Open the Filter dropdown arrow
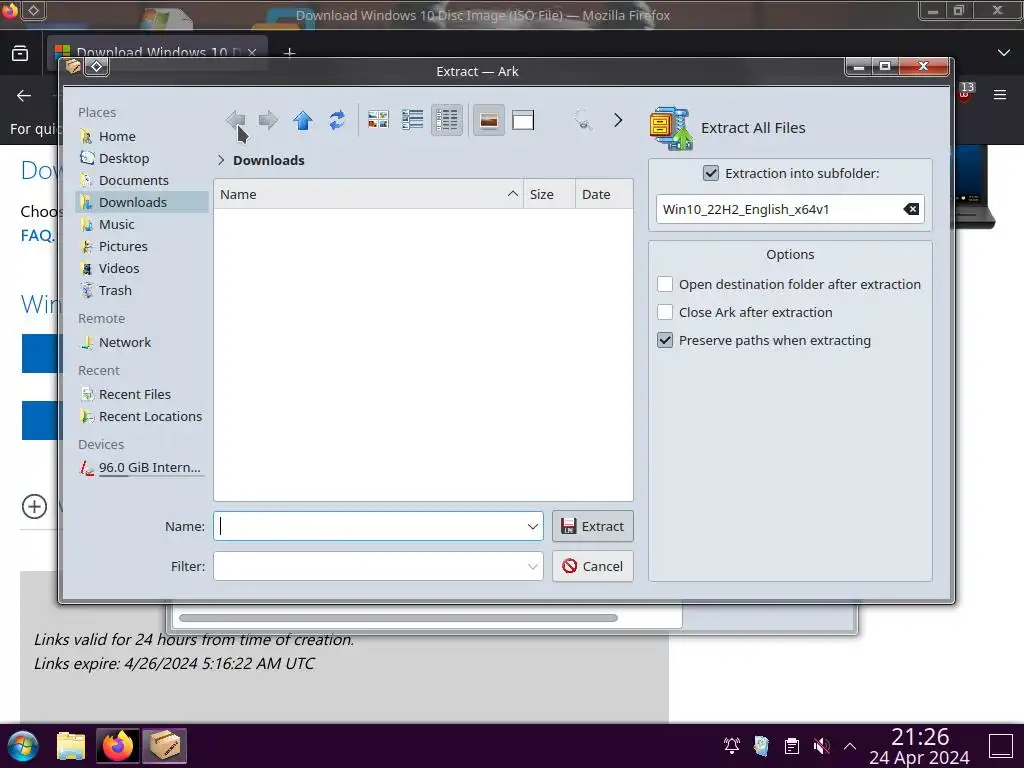Viewport: 1024px width, 768px height. [533, 566]
